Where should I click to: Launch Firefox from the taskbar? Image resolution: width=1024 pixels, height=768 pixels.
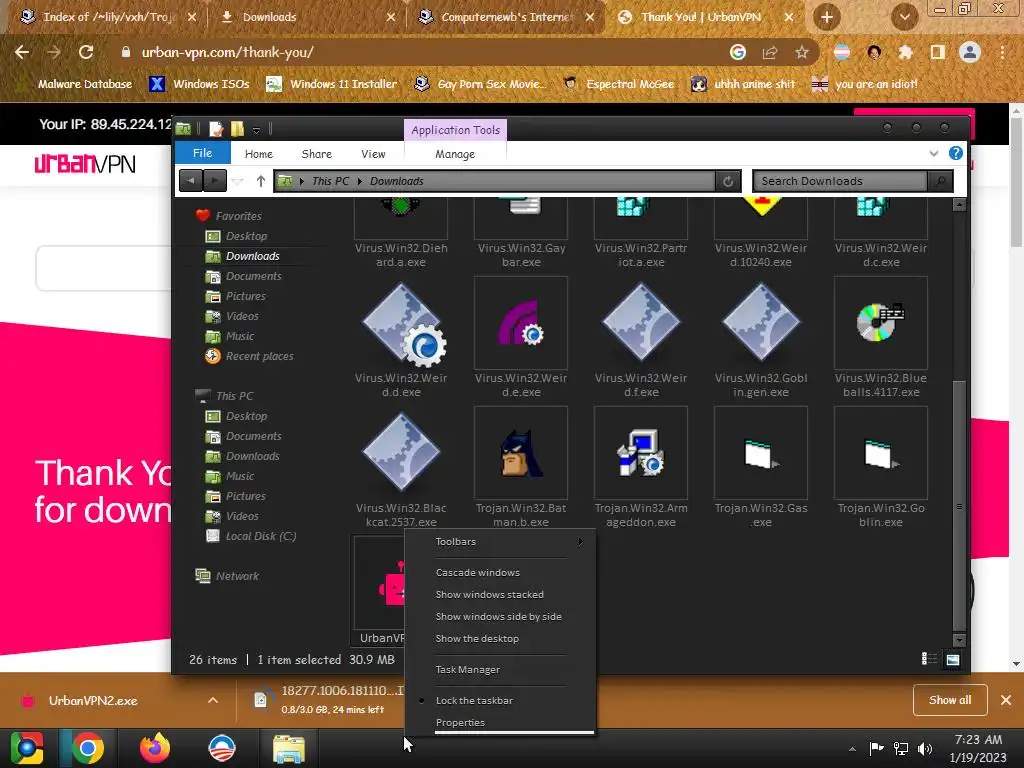click(x=155, y=748)
